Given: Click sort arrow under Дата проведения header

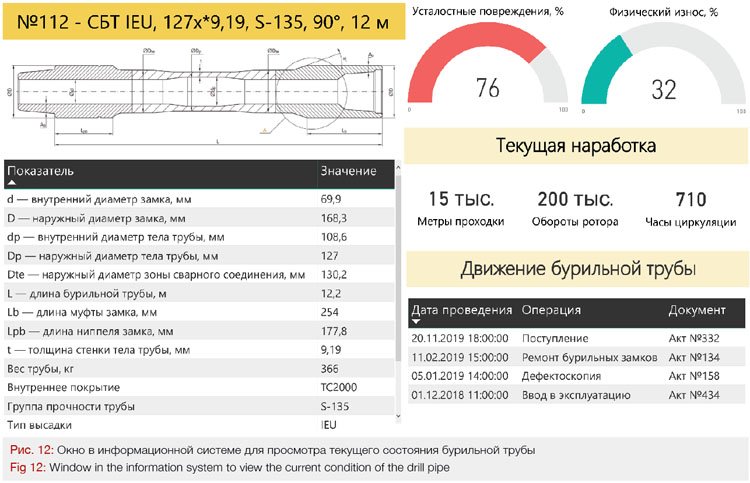Looking at the screenshot, I should [x=416, y=322].
